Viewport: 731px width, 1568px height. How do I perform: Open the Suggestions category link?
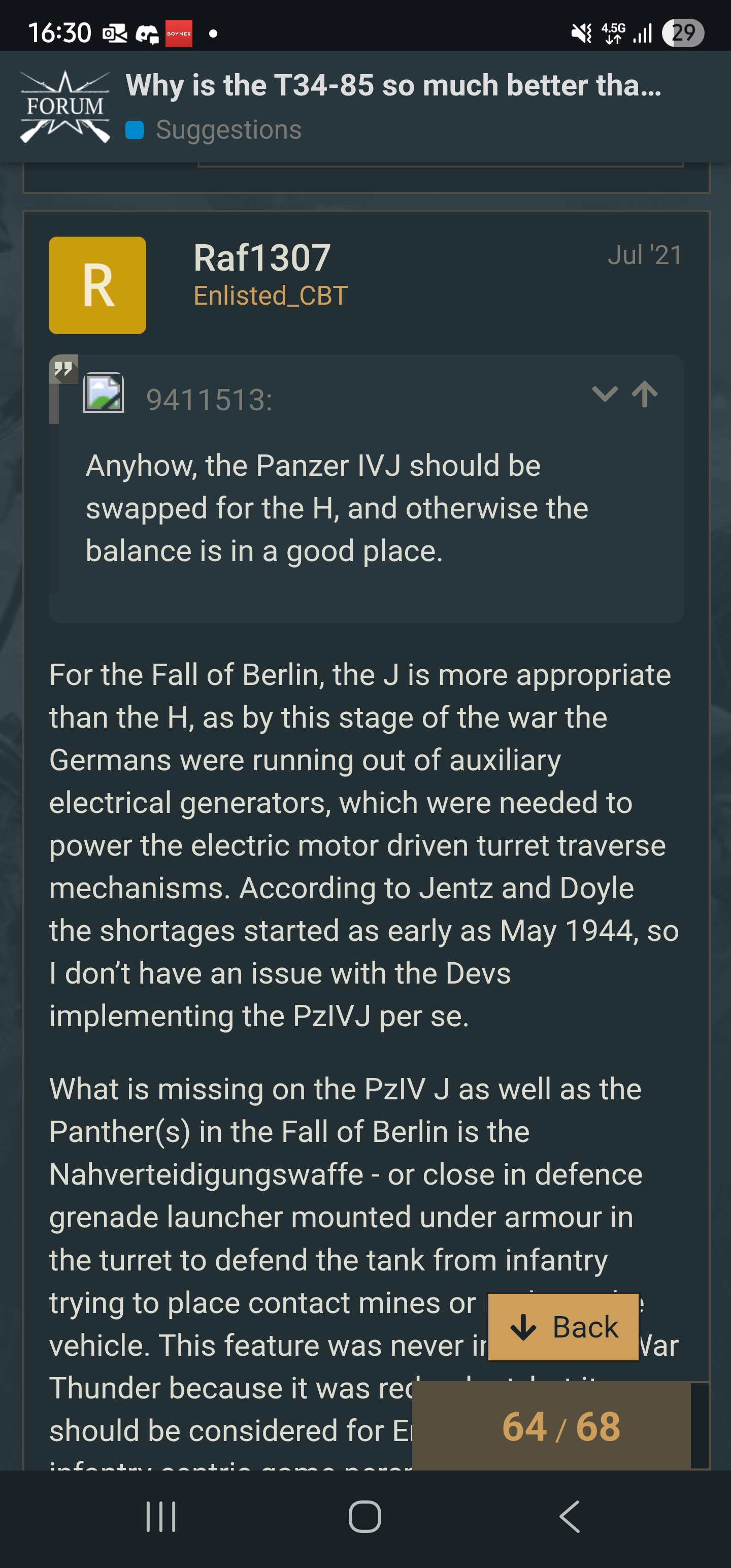[x=228, y=129]
